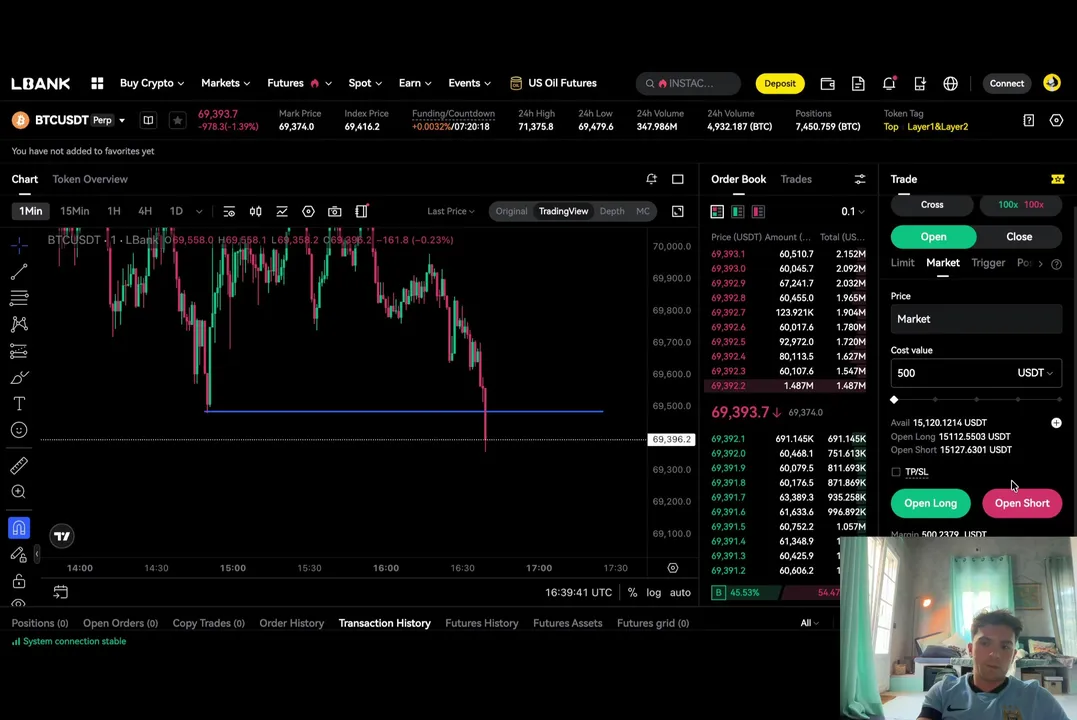Open the 100x leverage setting

tap(1021, 205)
